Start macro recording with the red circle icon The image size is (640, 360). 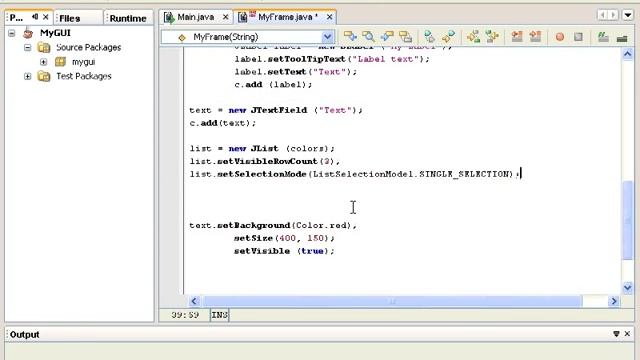point(560,37)
